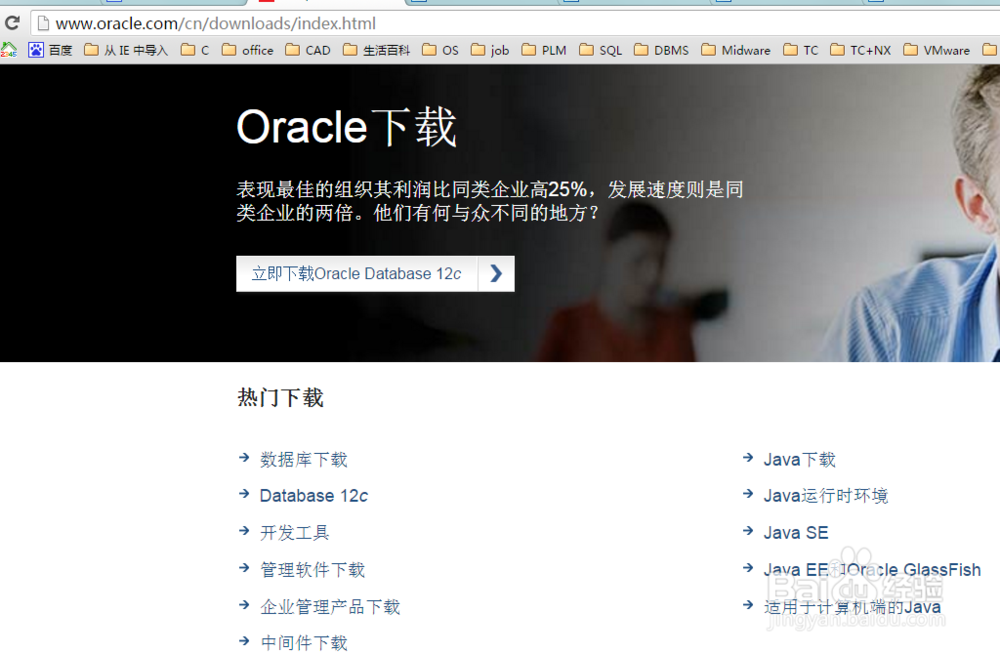Open the VMware bookmark folder

pyautogui.click(x=937, y=50)
